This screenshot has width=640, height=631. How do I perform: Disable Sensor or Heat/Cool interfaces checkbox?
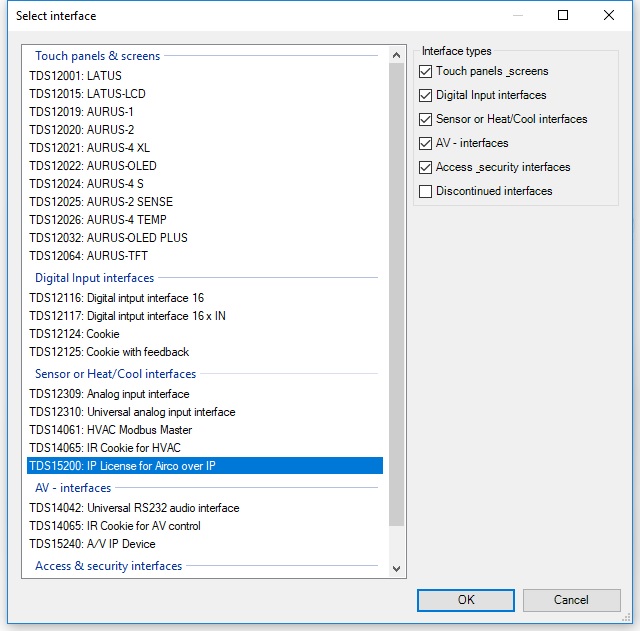(x=426, y=120)
